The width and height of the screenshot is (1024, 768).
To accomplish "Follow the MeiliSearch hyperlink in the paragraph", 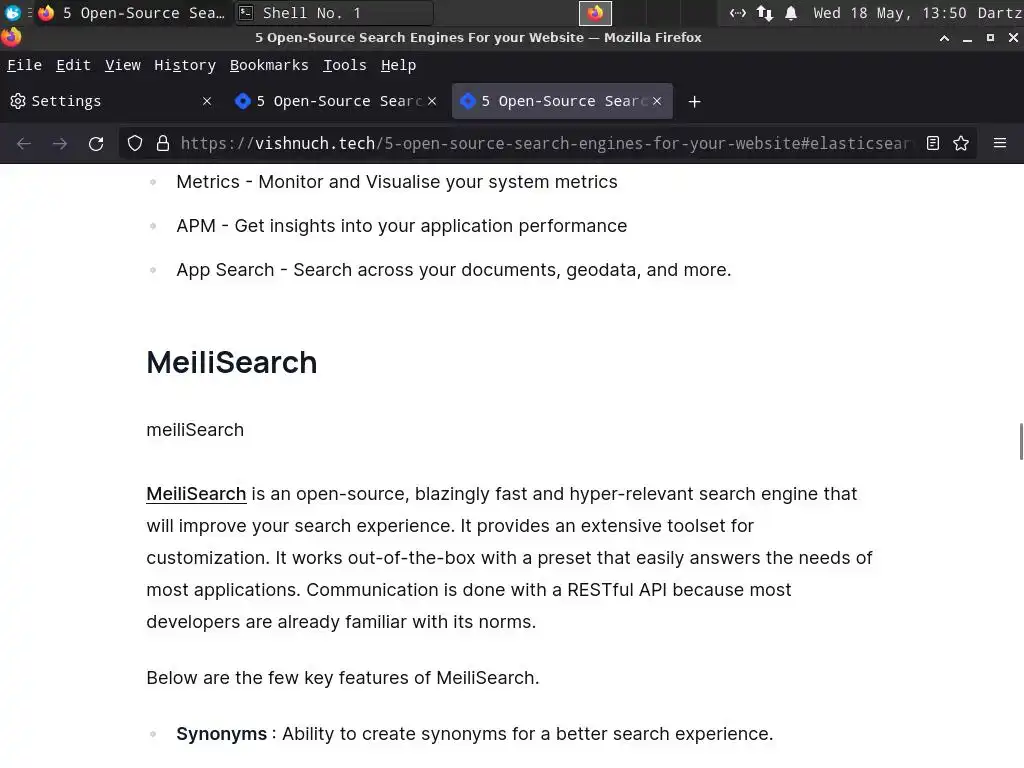I will click(x=196, y=494).
